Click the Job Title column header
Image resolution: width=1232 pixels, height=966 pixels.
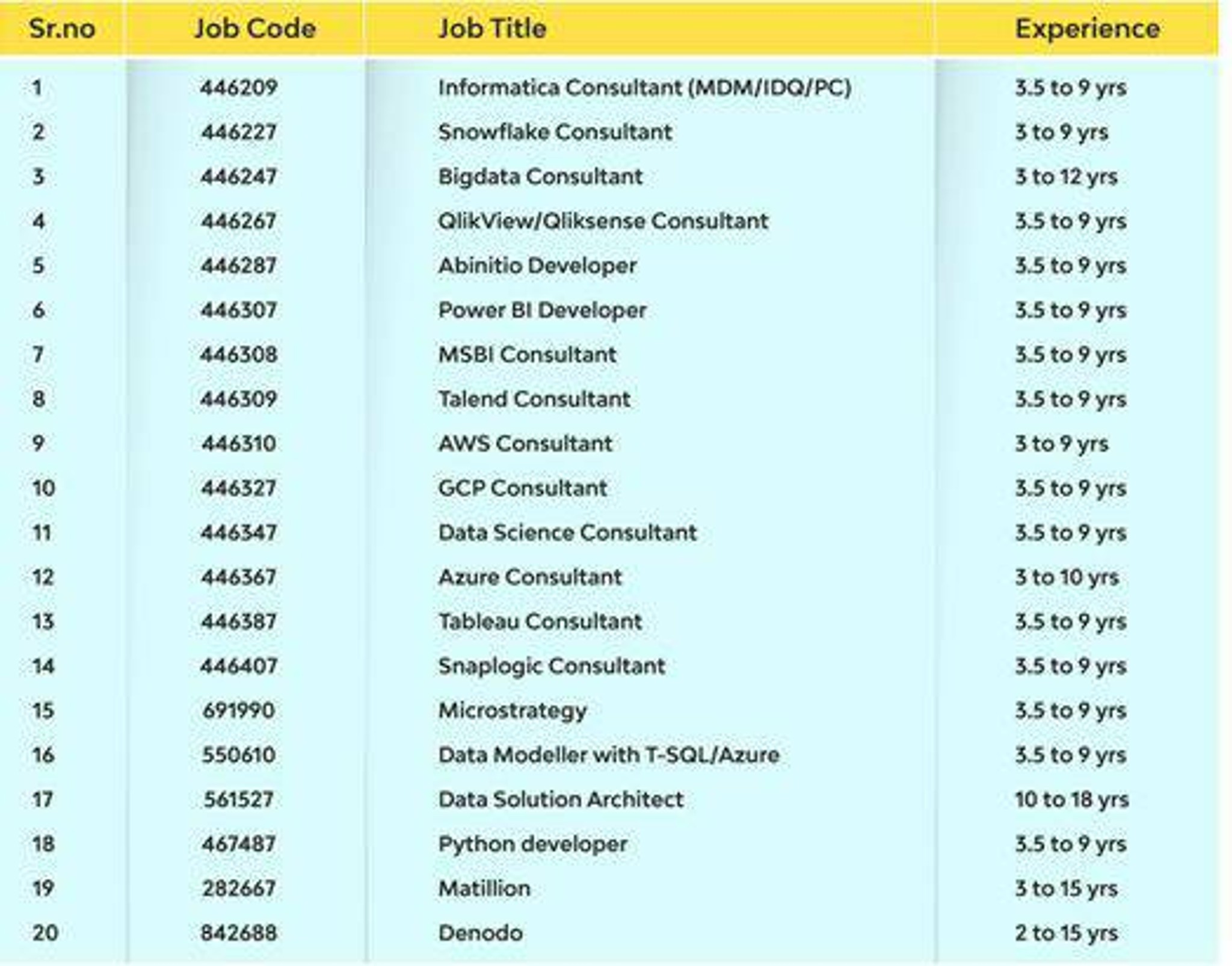tap(492, 28)
